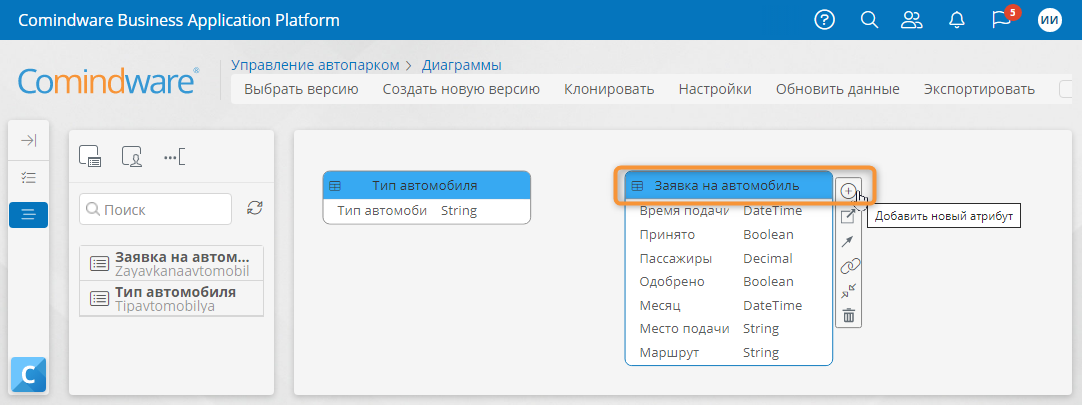The image size is (1082, 405).
Task: Select Заявка на автомобиль diagram node header
Action: coord(728,186)
